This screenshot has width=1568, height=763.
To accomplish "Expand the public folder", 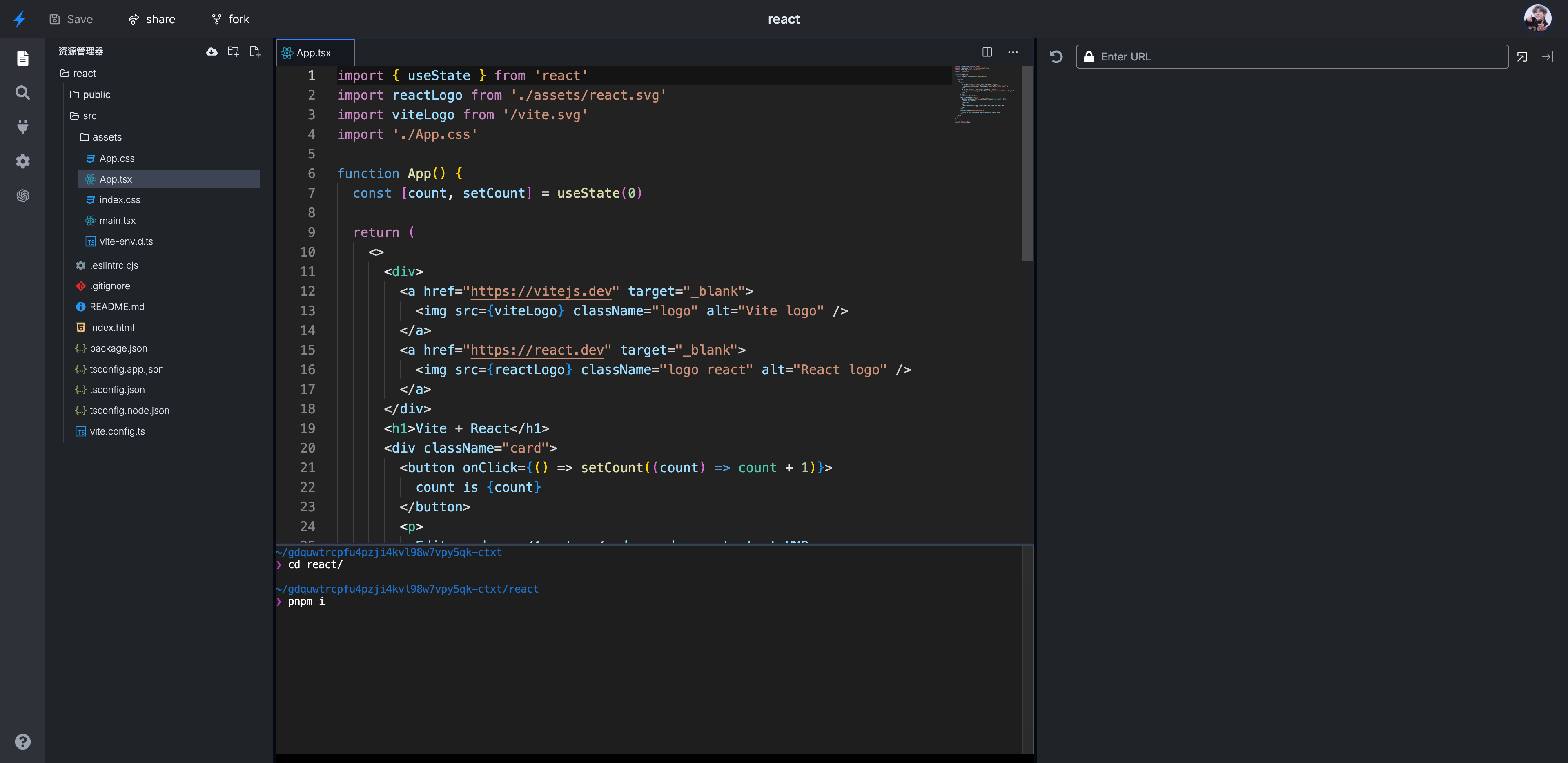I will point(96,94).
